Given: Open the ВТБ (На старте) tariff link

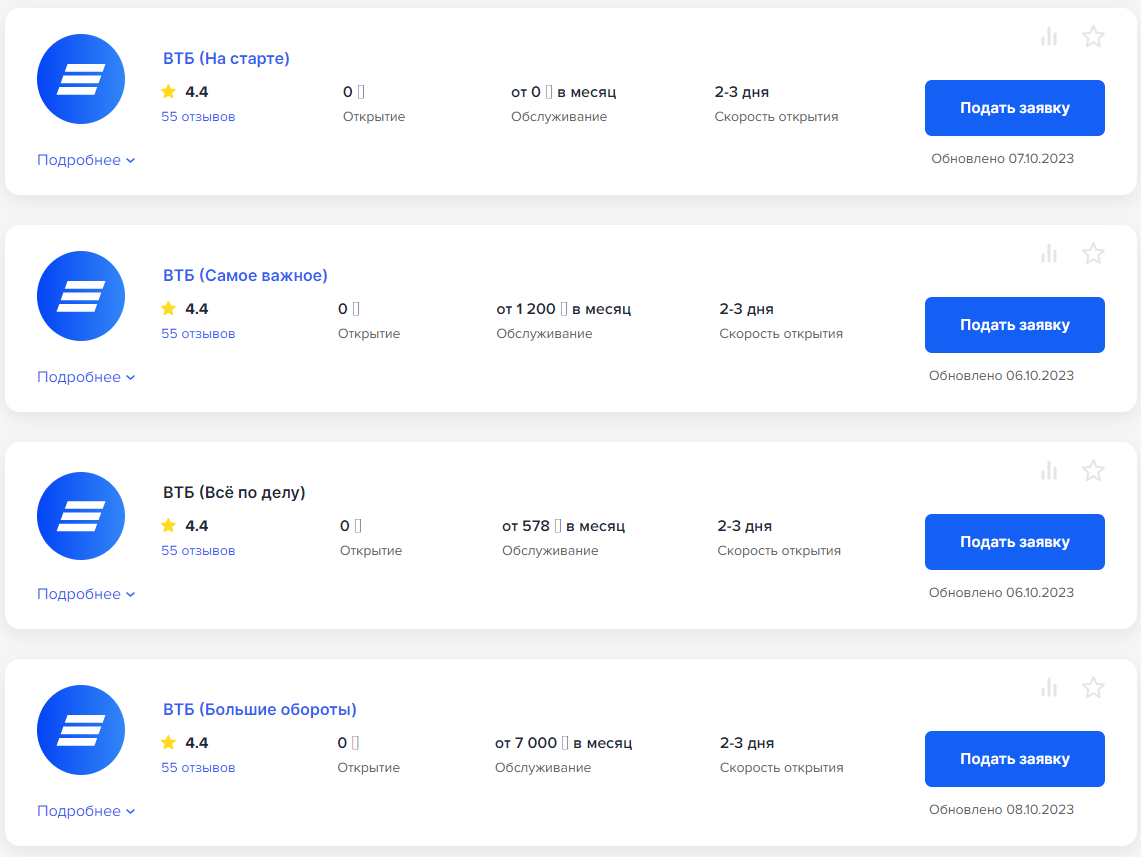Looking at the screenshot, I should (226, 58).
